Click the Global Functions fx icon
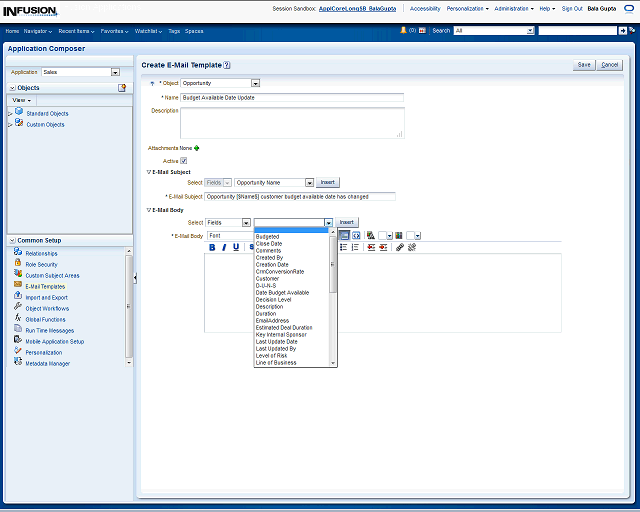Screen dimensions: 640x512 click(x=17, y=319)
